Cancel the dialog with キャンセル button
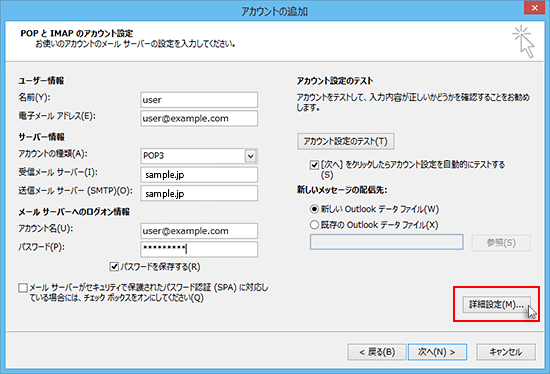Viewport: 550px width, 374px height. point(505,352)
